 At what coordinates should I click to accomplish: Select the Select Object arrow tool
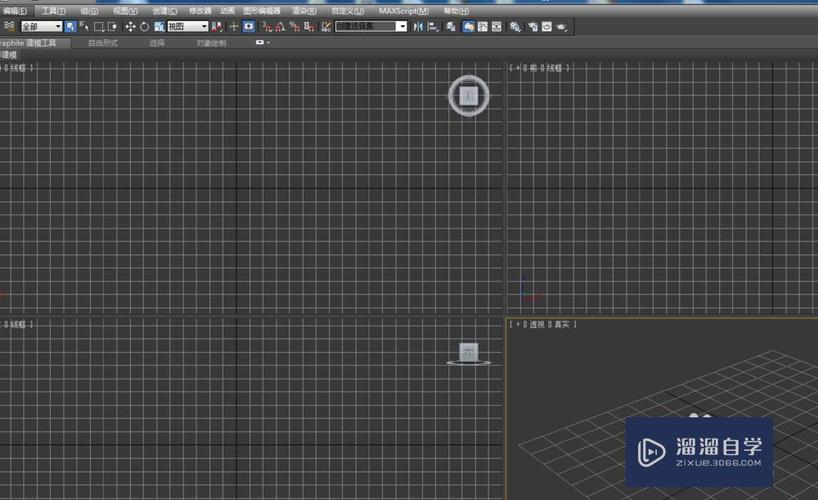pos(70,26)
